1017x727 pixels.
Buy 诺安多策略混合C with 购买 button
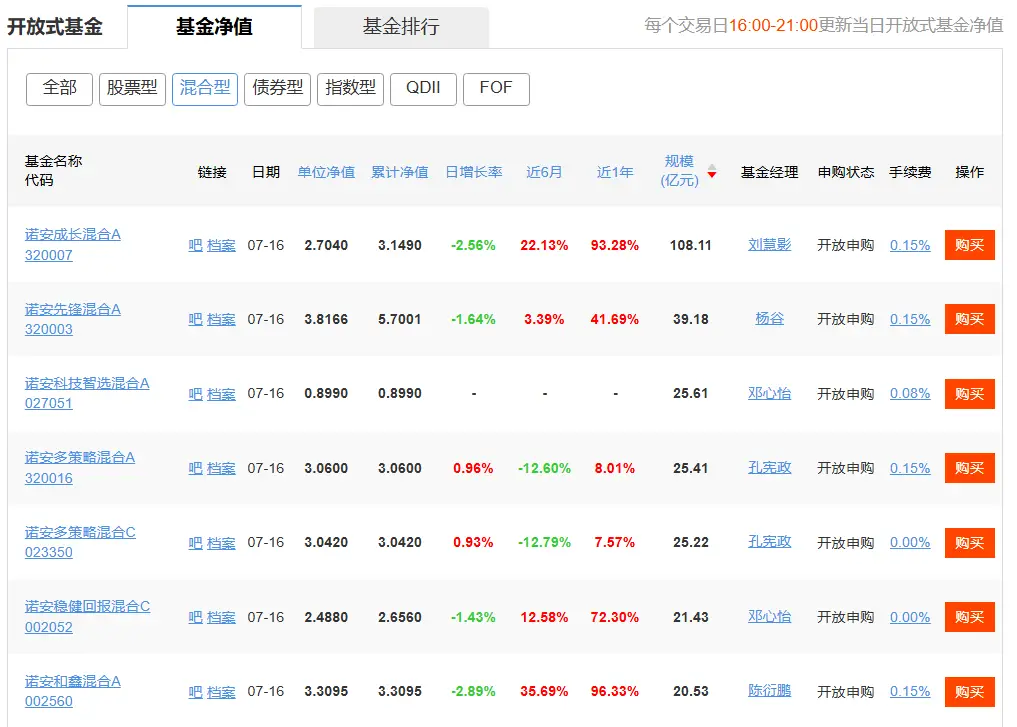tap(970, 542)
